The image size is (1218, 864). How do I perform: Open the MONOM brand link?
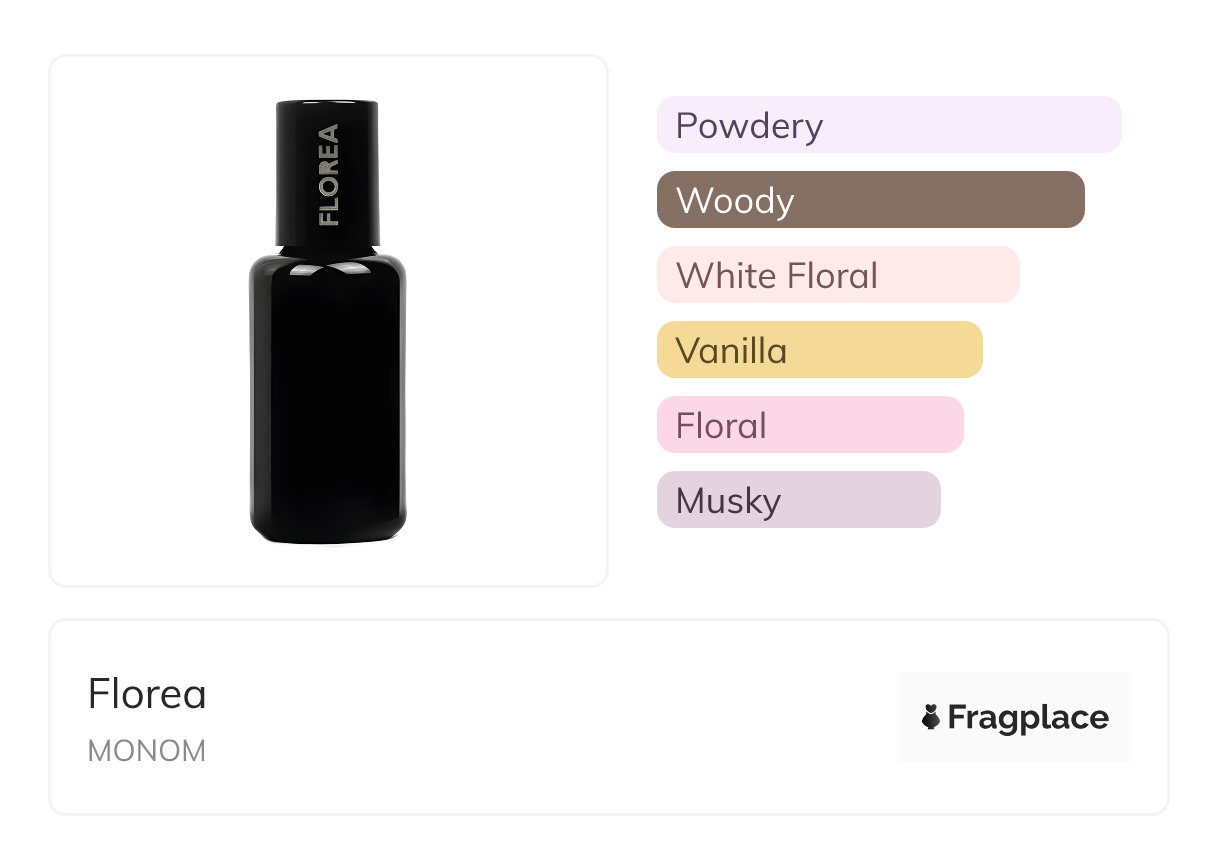147,751
